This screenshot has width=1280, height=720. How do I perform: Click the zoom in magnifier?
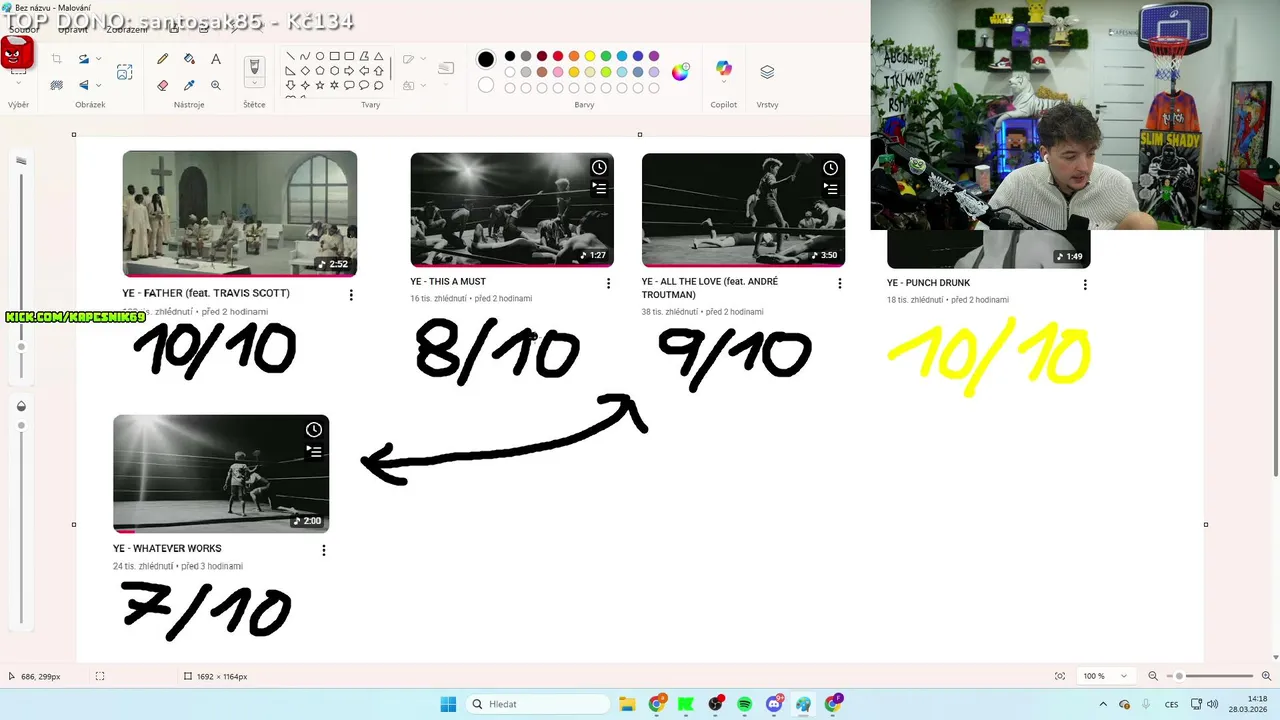click(x=1267, y=676)
